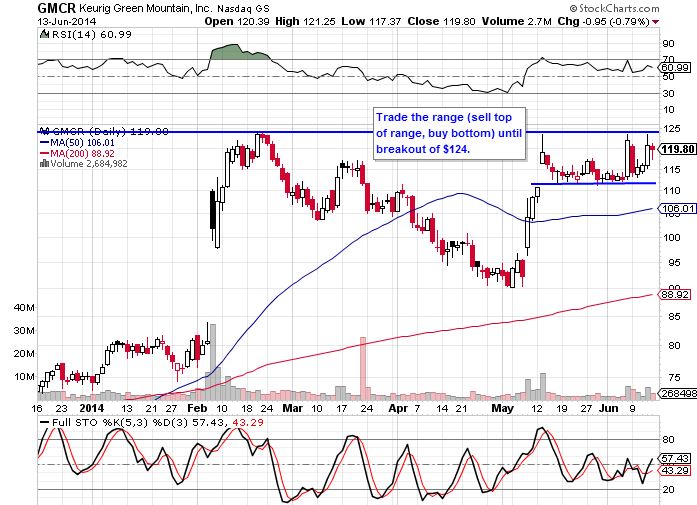Click the 115 price level on right axis
The height and width of the screenshot is (505, 697).
click(x=671, y=169)
